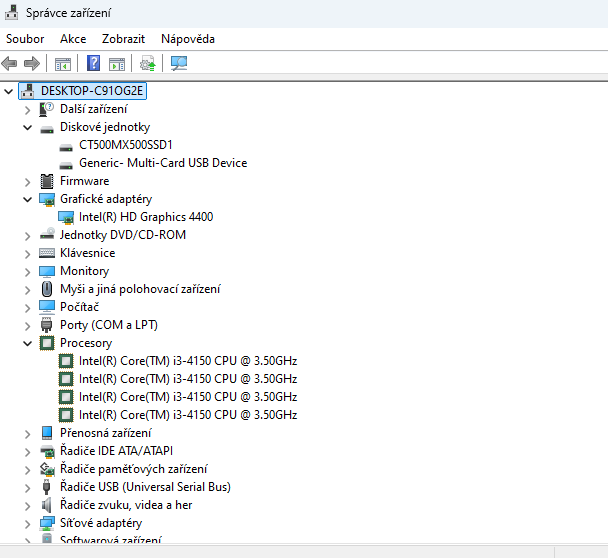608x558 pixels.
Task: Click the Řadiče USB plug icon
Action: click(x=47, y=487)
